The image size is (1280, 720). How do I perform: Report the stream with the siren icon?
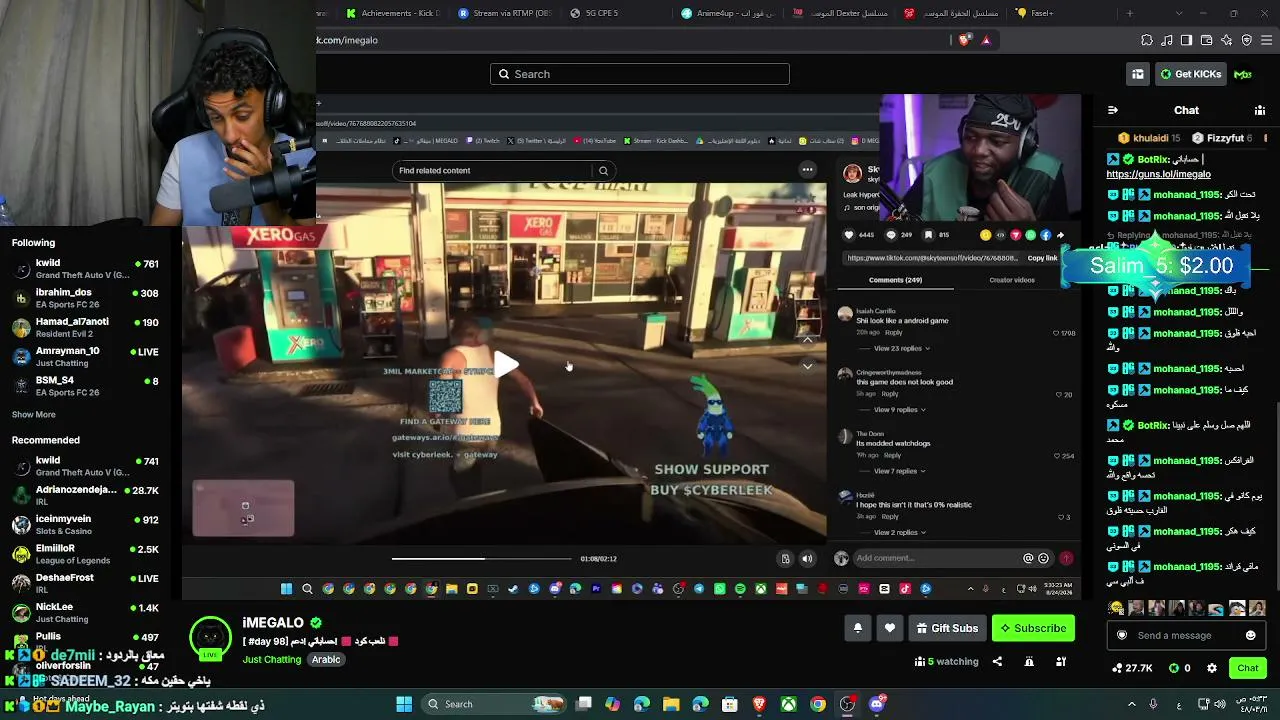pyautogui.click(x=1029, y=661)
